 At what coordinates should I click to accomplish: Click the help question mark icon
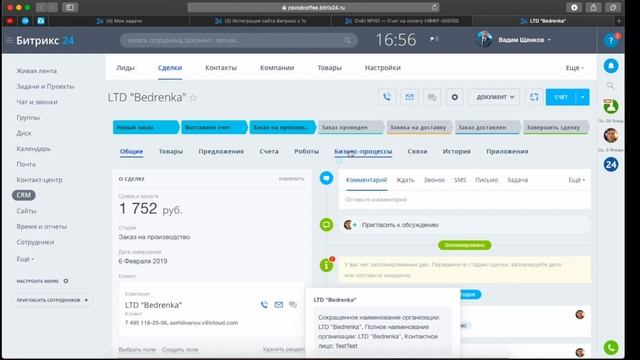[x=611, y=40]
